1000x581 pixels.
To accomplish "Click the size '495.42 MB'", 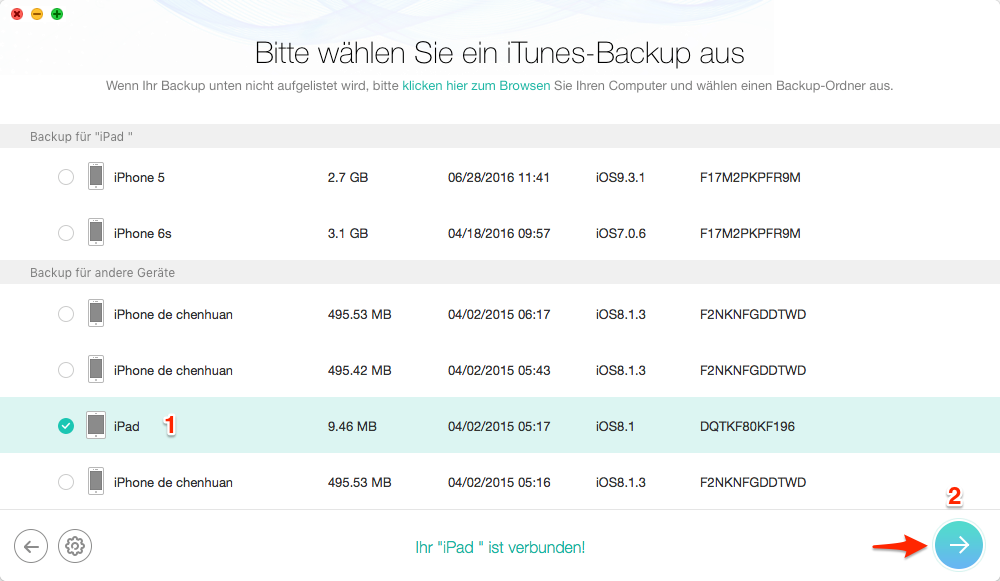I will [x=359, y=371].
